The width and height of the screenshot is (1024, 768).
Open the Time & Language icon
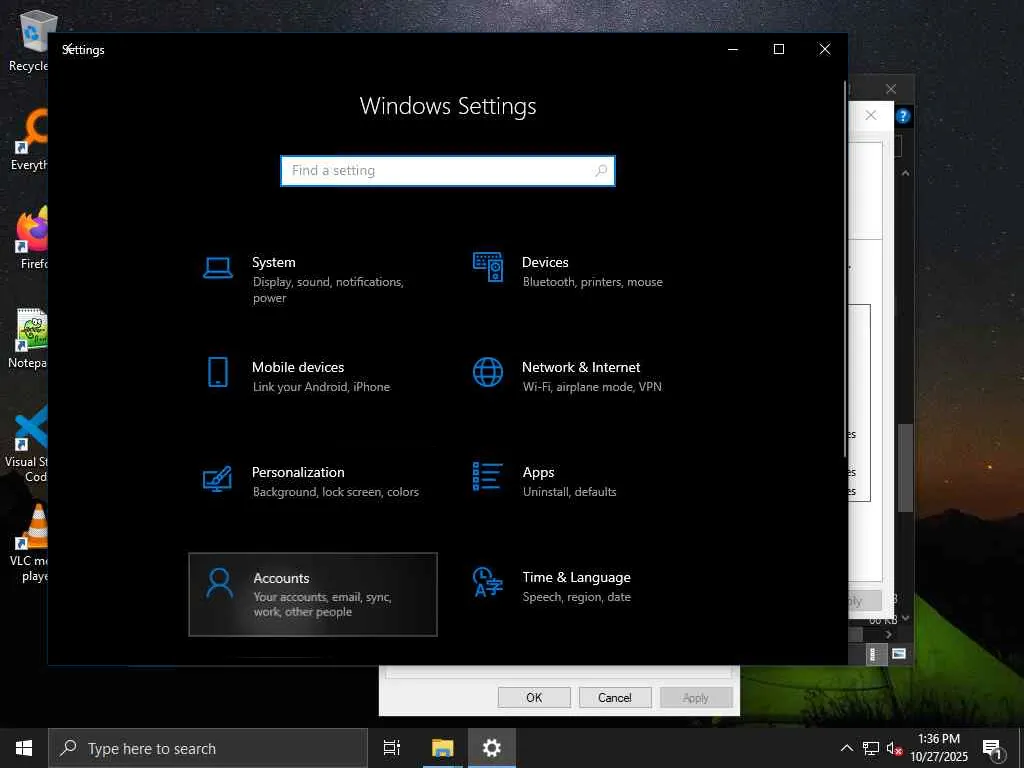(488, 582)
